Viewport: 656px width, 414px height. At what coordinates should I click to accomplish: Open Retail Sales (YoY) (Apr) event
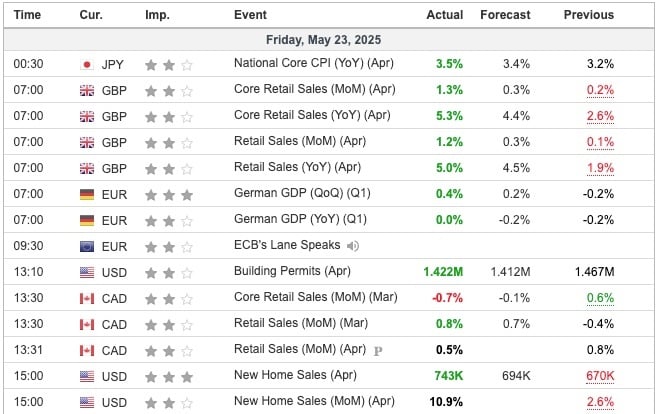297,167
